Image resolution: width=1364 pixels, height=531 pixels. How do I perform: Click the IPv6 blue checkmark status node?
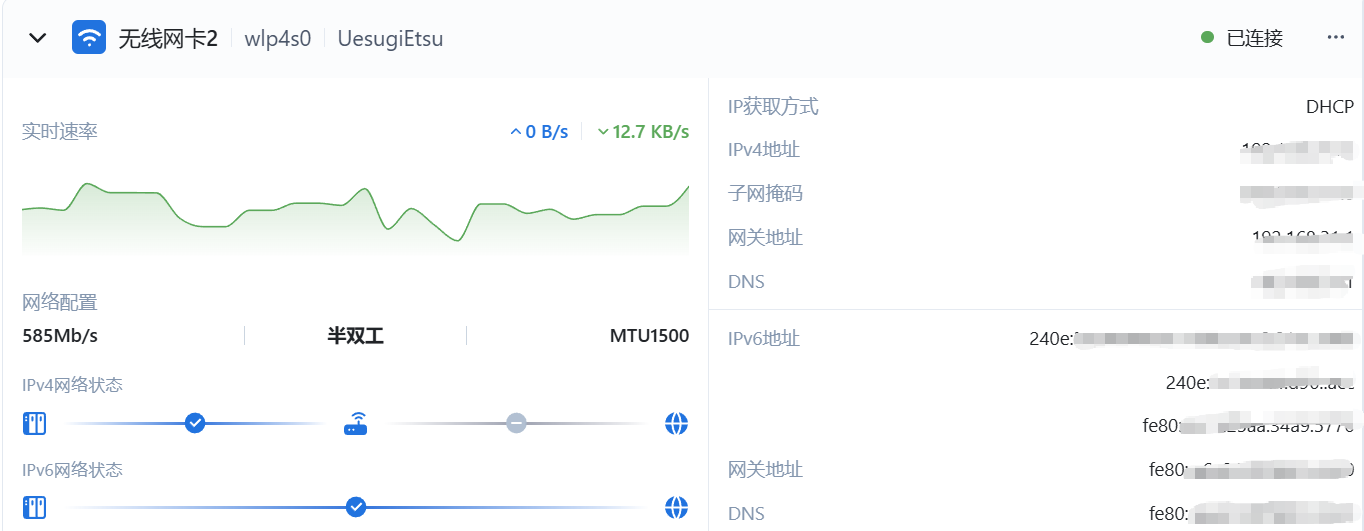[x=356, y=507]
